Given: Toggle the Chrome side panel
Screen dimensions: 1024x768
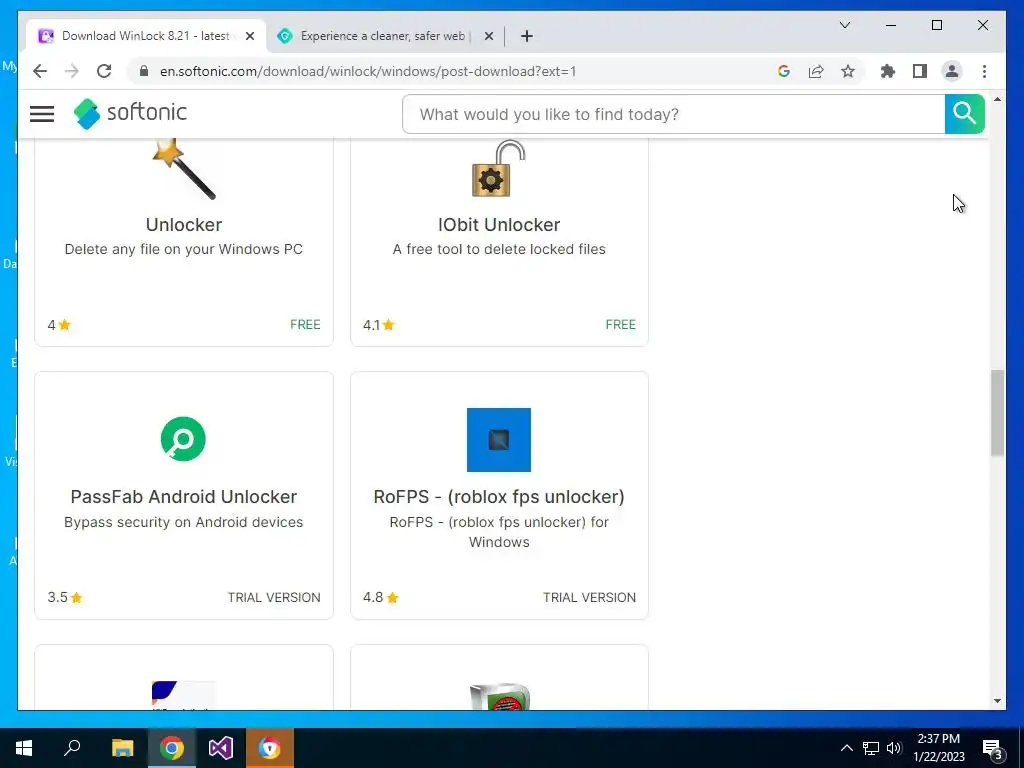Looking at the screenshot, I should coord(920,71).
